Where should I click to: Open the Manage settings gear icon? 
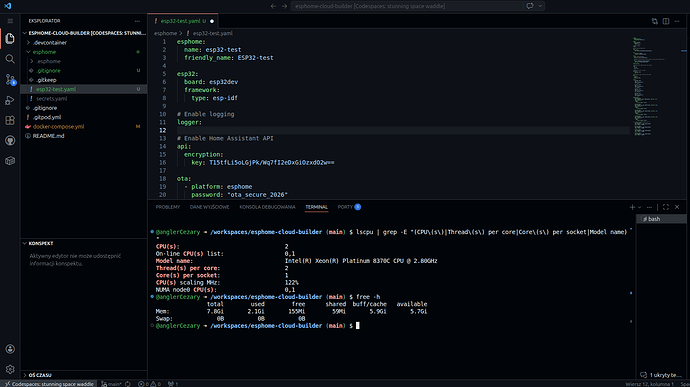[10, 369]
